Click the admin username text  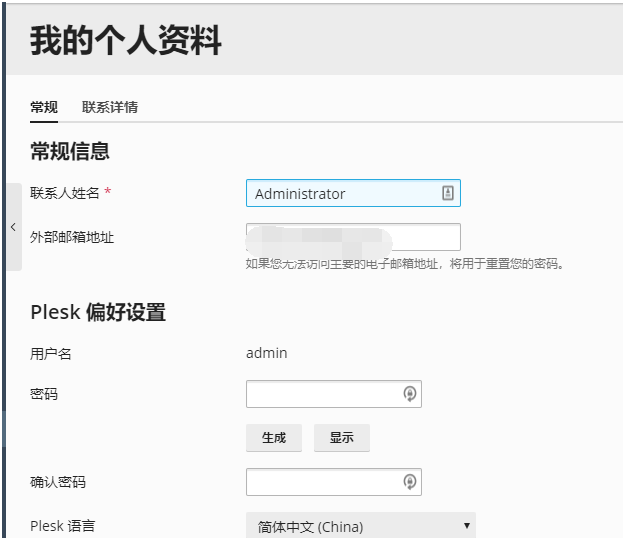coord(267,353)
